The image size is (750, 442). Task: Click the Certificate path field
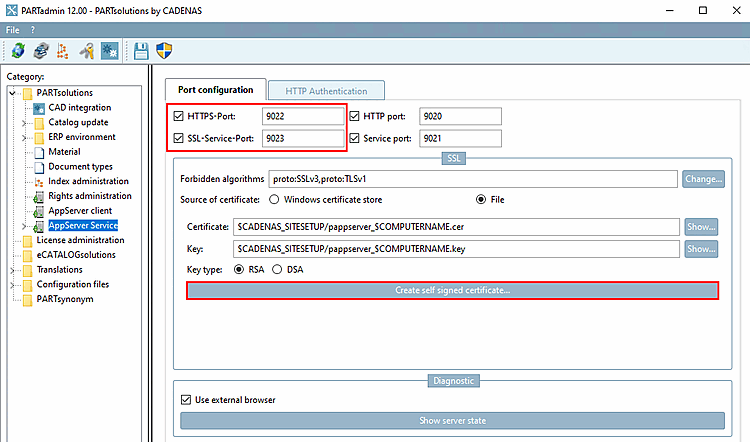pos(456,227)
